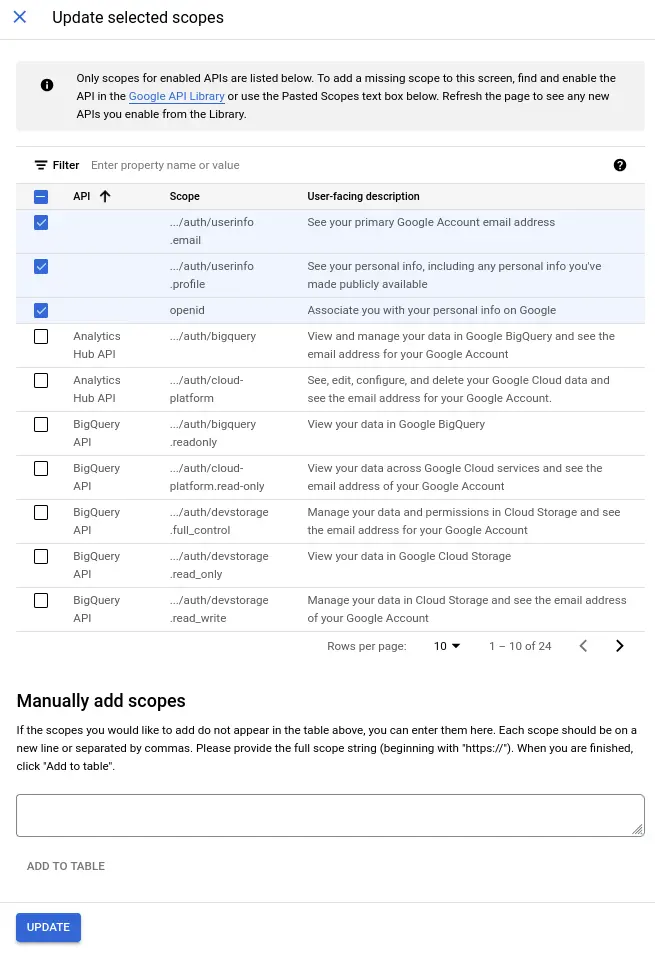Toggle sort order on the API column
655x959 pixels.
pyautogui.click(x=103, y=196)
